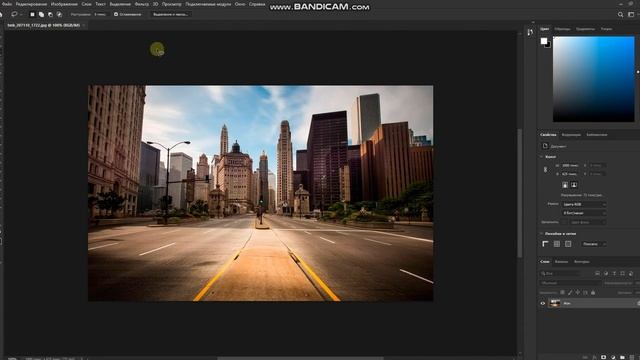Open the Выделение menu

click(x=120, y=4)
